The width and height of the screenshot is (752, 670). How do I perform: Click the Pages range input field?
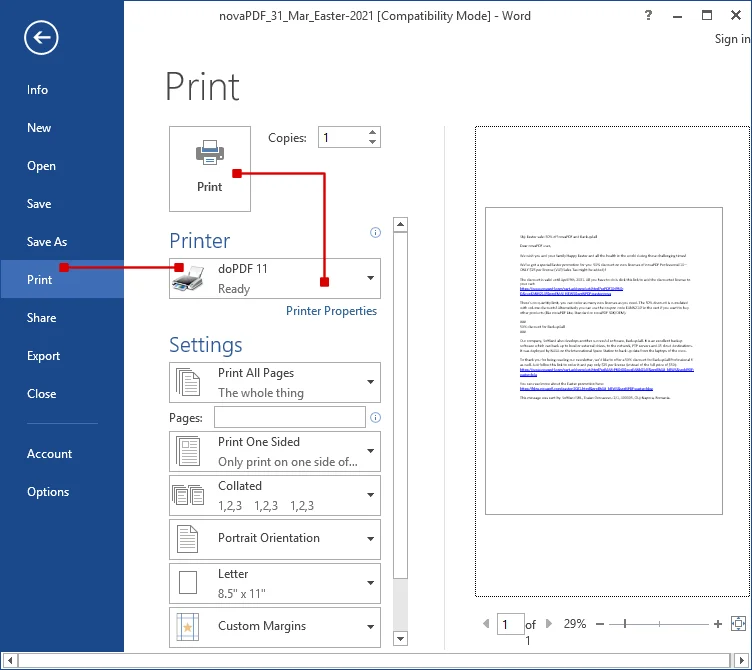[290, 417]
